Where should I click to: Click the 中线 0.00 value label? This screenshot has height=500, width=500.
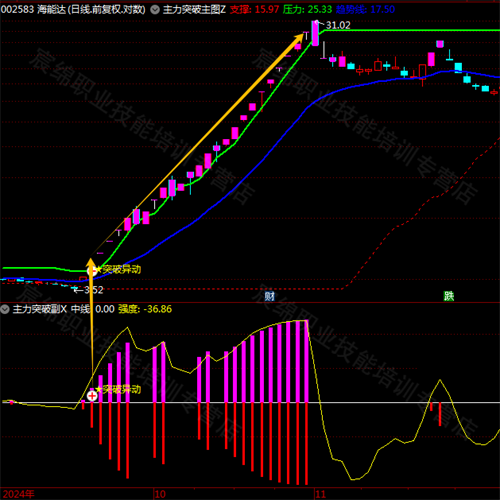pyautogui.click(x=93, y=309)
